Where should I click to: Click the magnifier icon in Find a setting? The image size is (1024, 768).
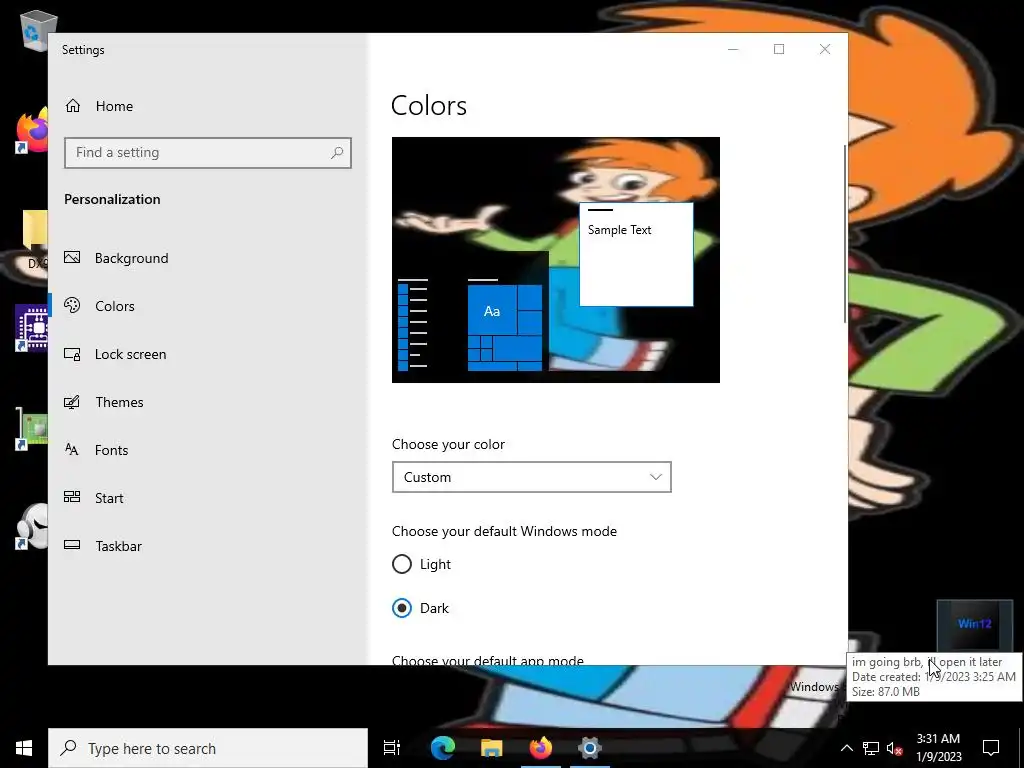(337, 153)
